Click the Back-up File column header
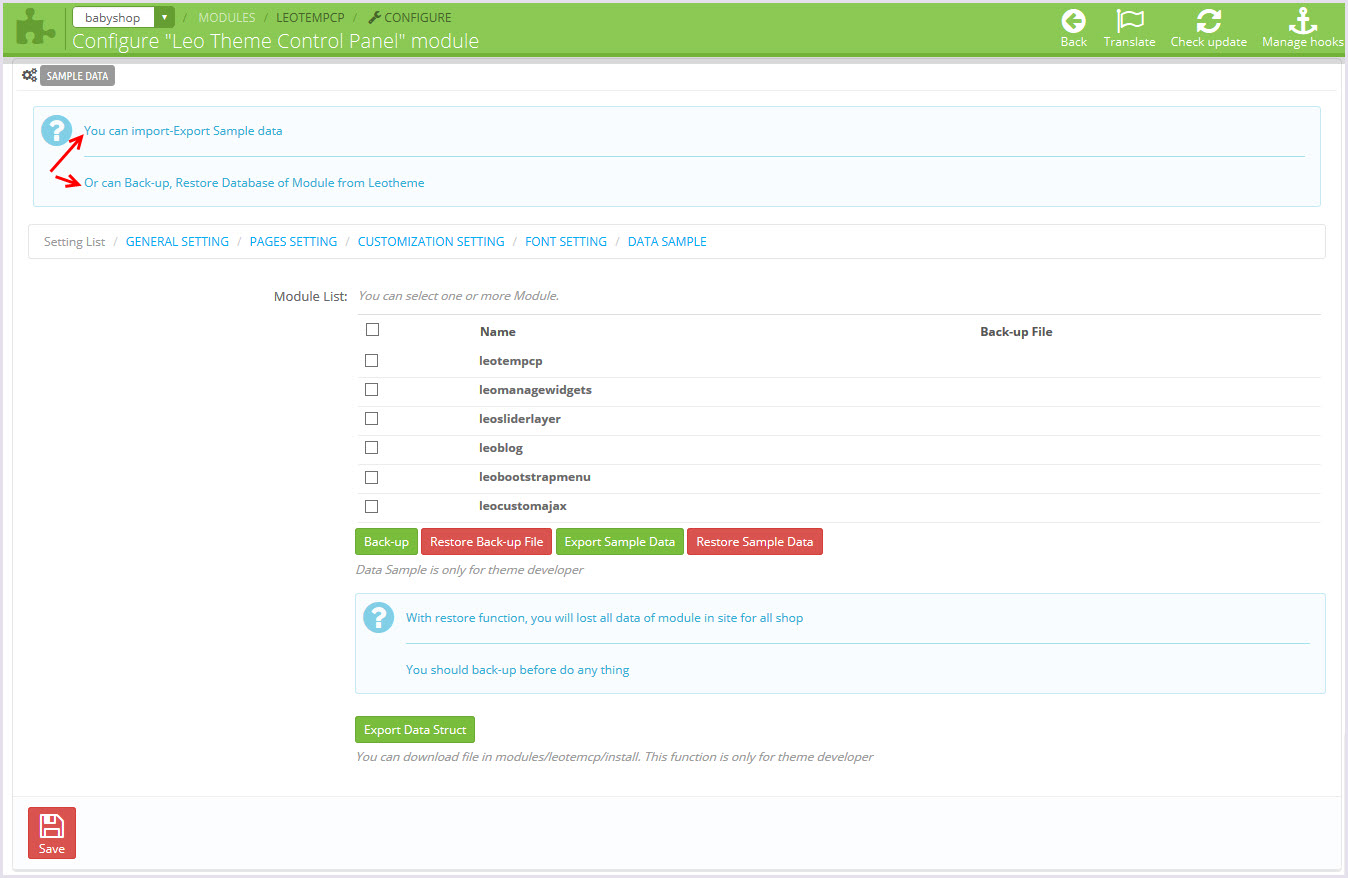The height and width of the screenshot is (878, 1348). (1016, 331)
